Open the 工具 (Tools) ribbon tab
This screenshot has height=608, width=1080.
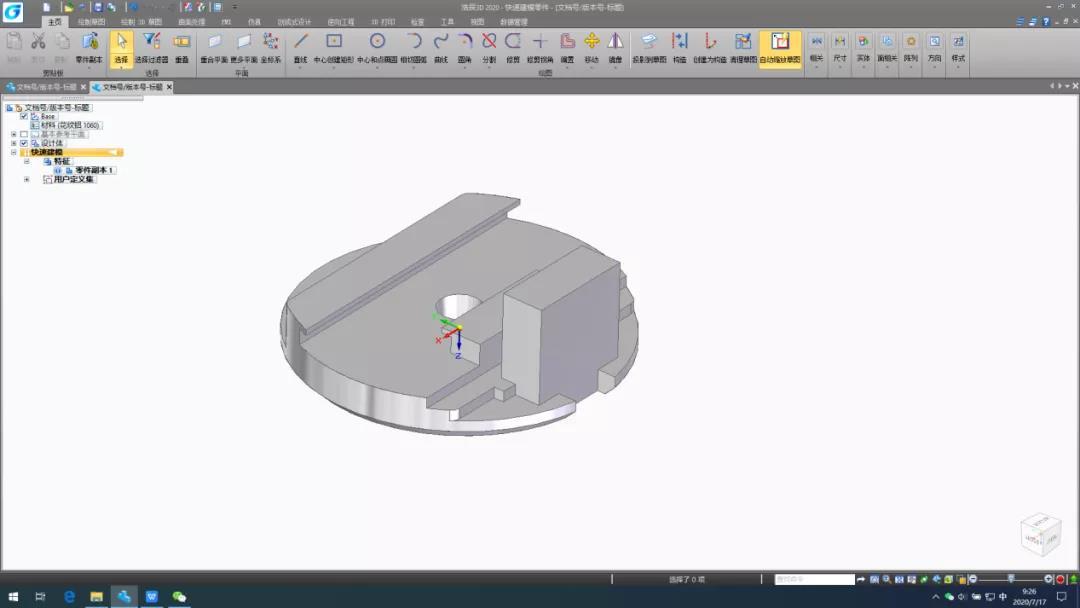tap(447, 22)
